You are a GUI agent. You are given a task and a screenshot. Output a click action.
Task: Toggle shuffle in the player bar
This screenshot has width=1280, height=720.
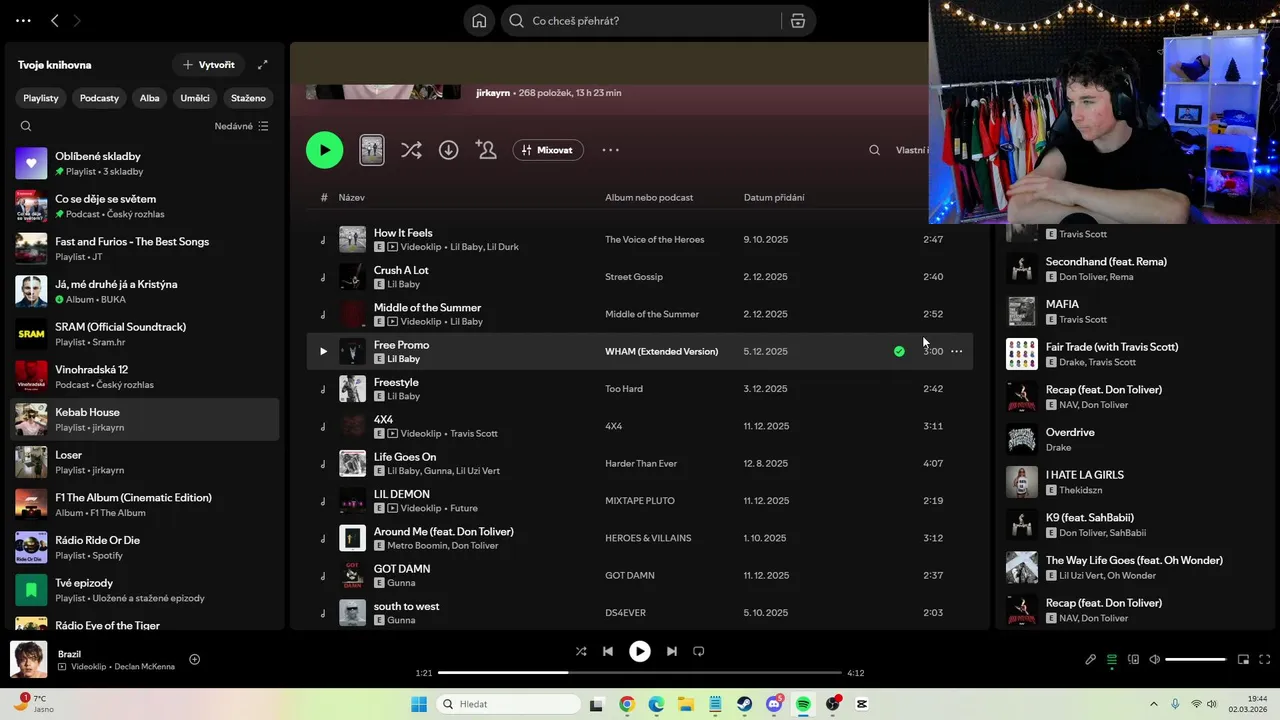(581, 651)
